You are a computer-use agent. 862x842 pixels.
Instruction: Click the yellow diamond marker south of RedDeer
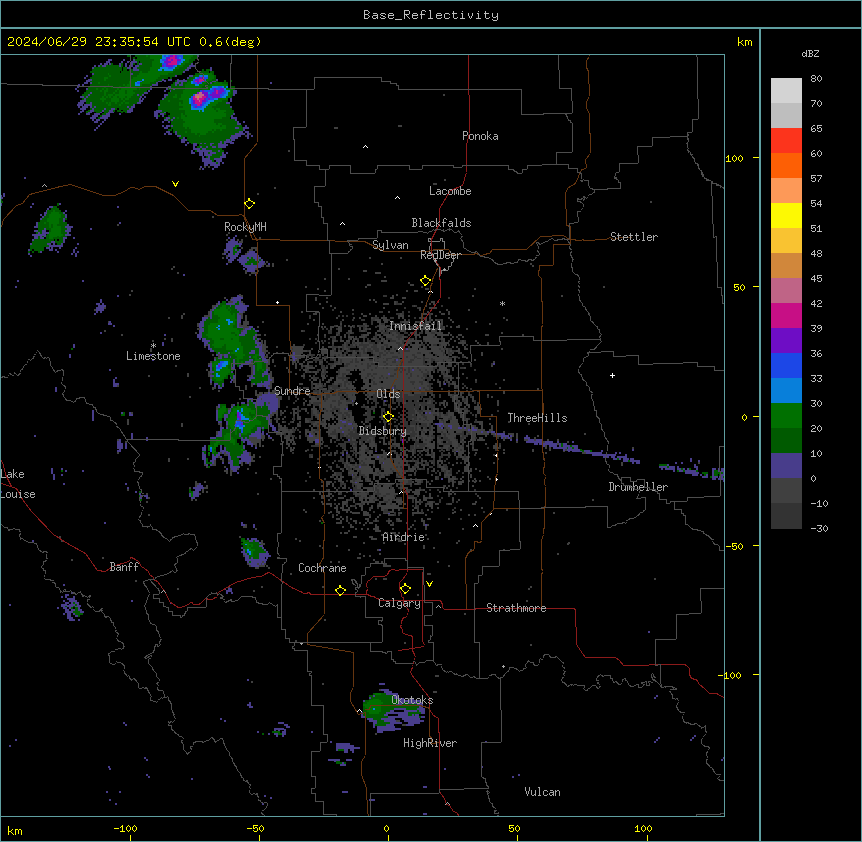click(x=426, y=281)
